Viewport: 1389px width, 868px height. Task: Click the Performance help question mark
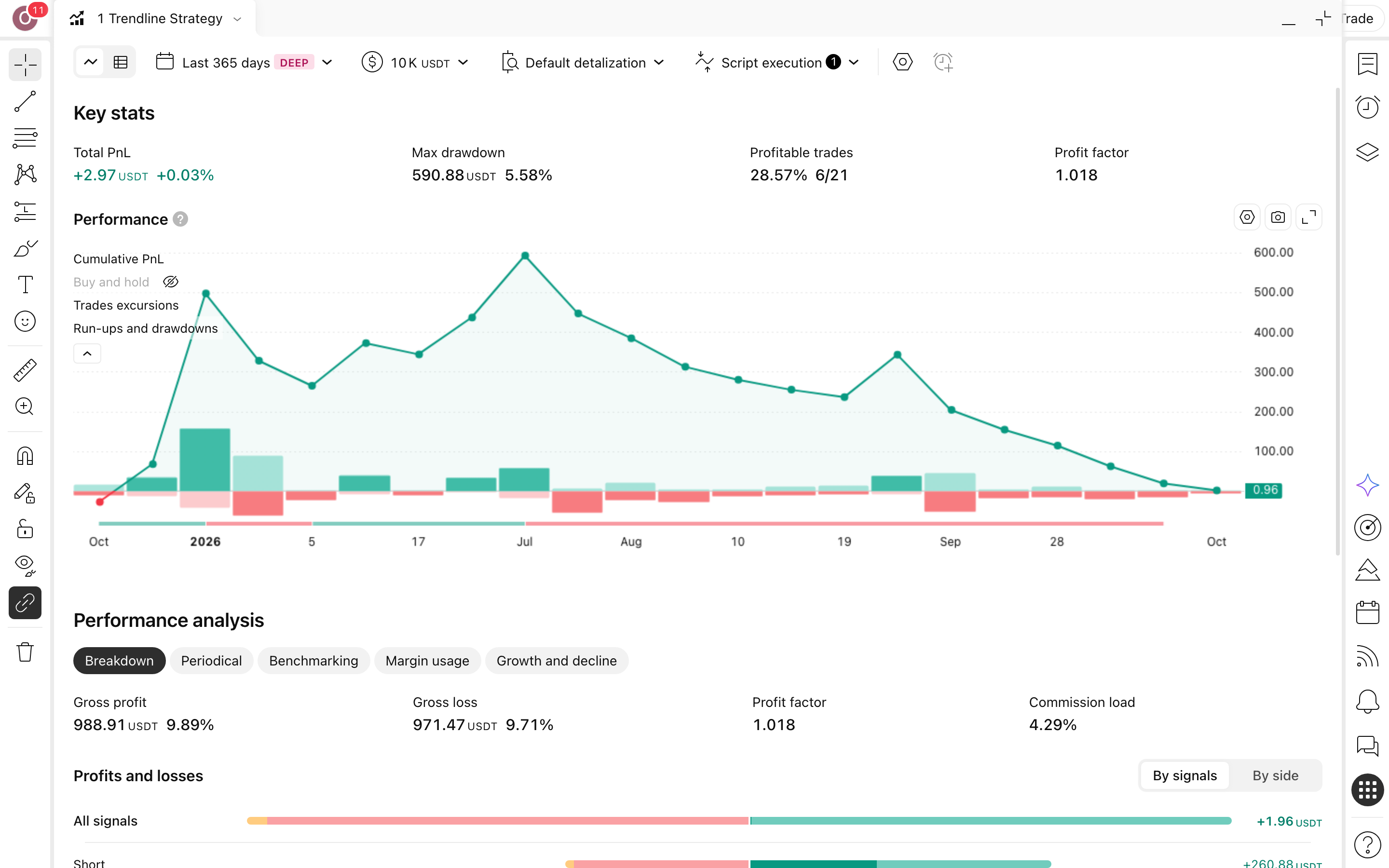180,219
